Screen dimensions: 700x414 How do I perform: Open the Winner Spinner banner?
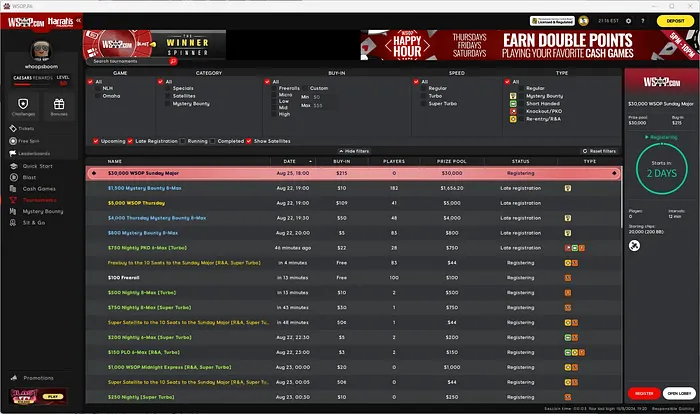154,44
